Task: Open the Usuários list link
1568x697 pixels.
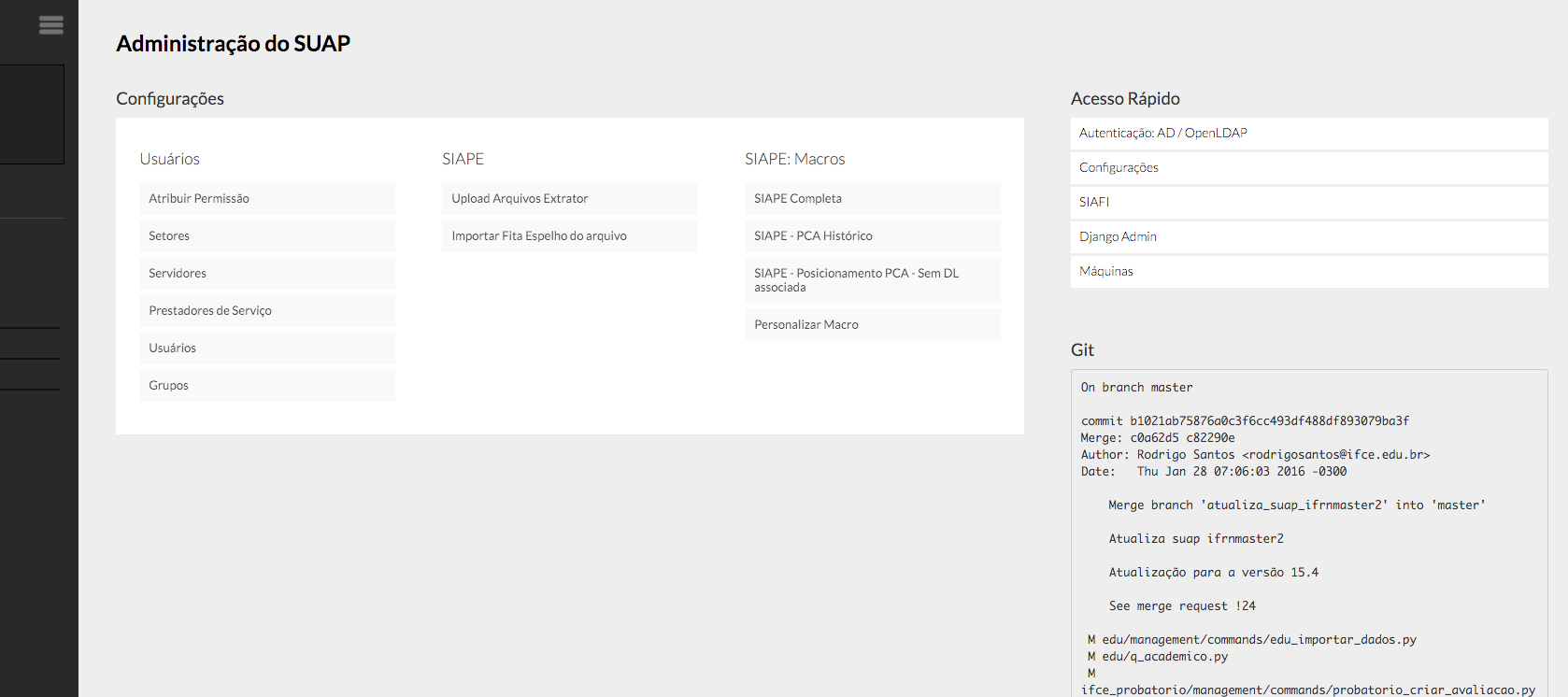Action: tap(267, 348)
